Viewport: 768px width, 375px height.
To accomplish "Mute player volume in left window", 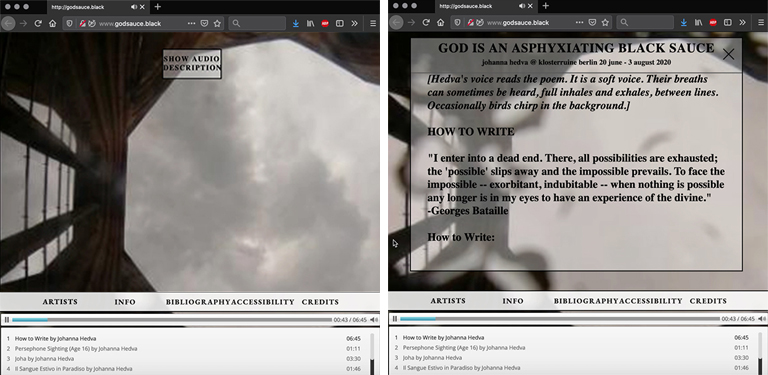I will tap(373, 320).
